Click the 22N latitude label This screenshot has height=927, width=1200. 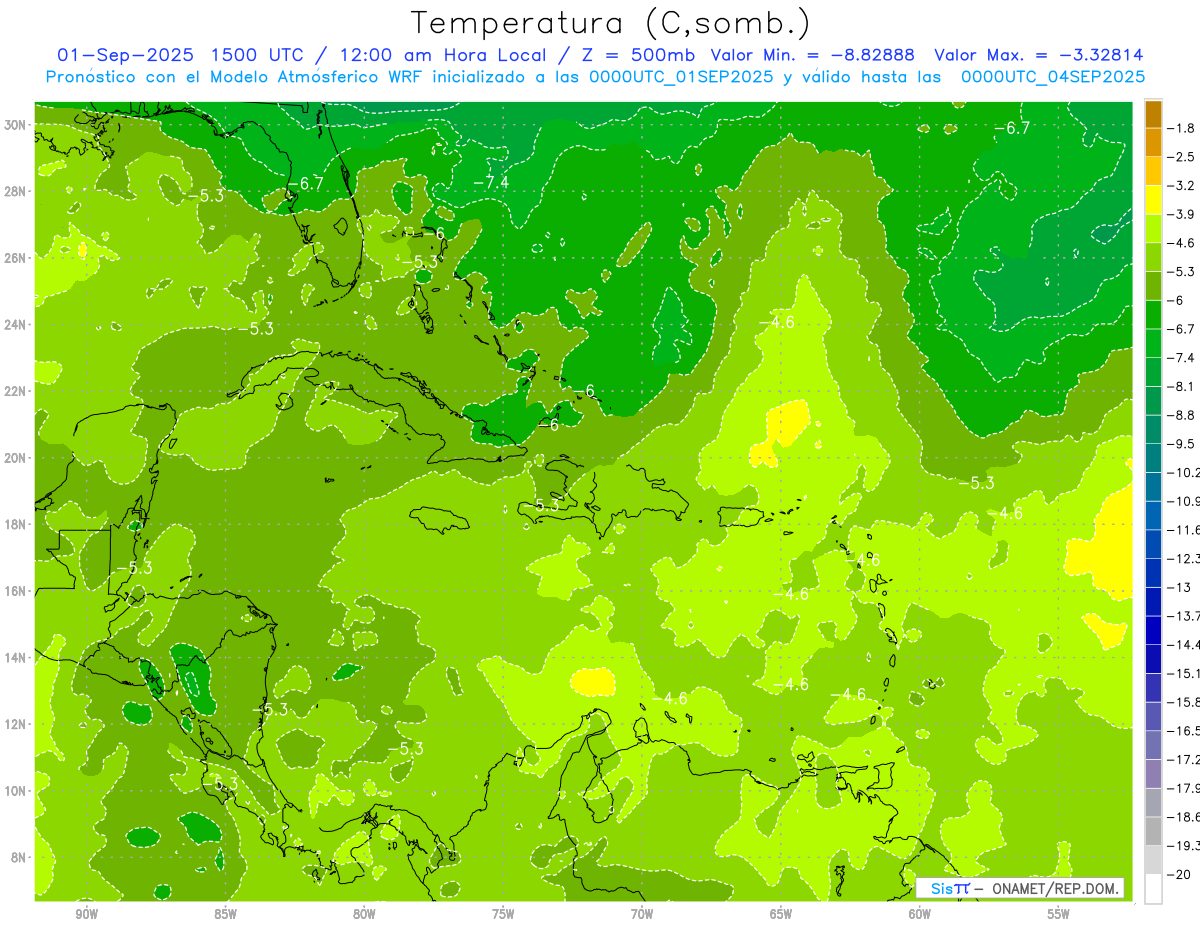[16, 390]
